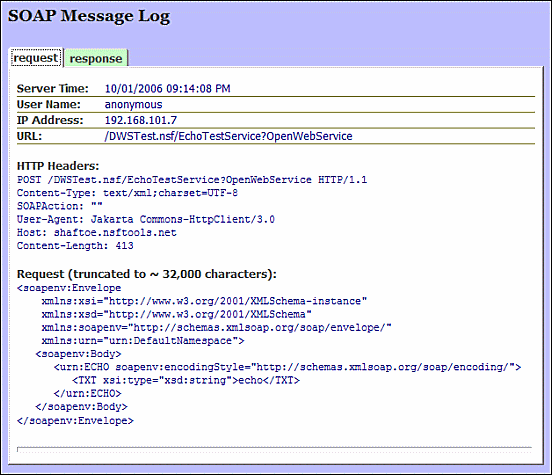Click the Content-Length 413 line
This screenshot has width=552, height=475.
75,246
